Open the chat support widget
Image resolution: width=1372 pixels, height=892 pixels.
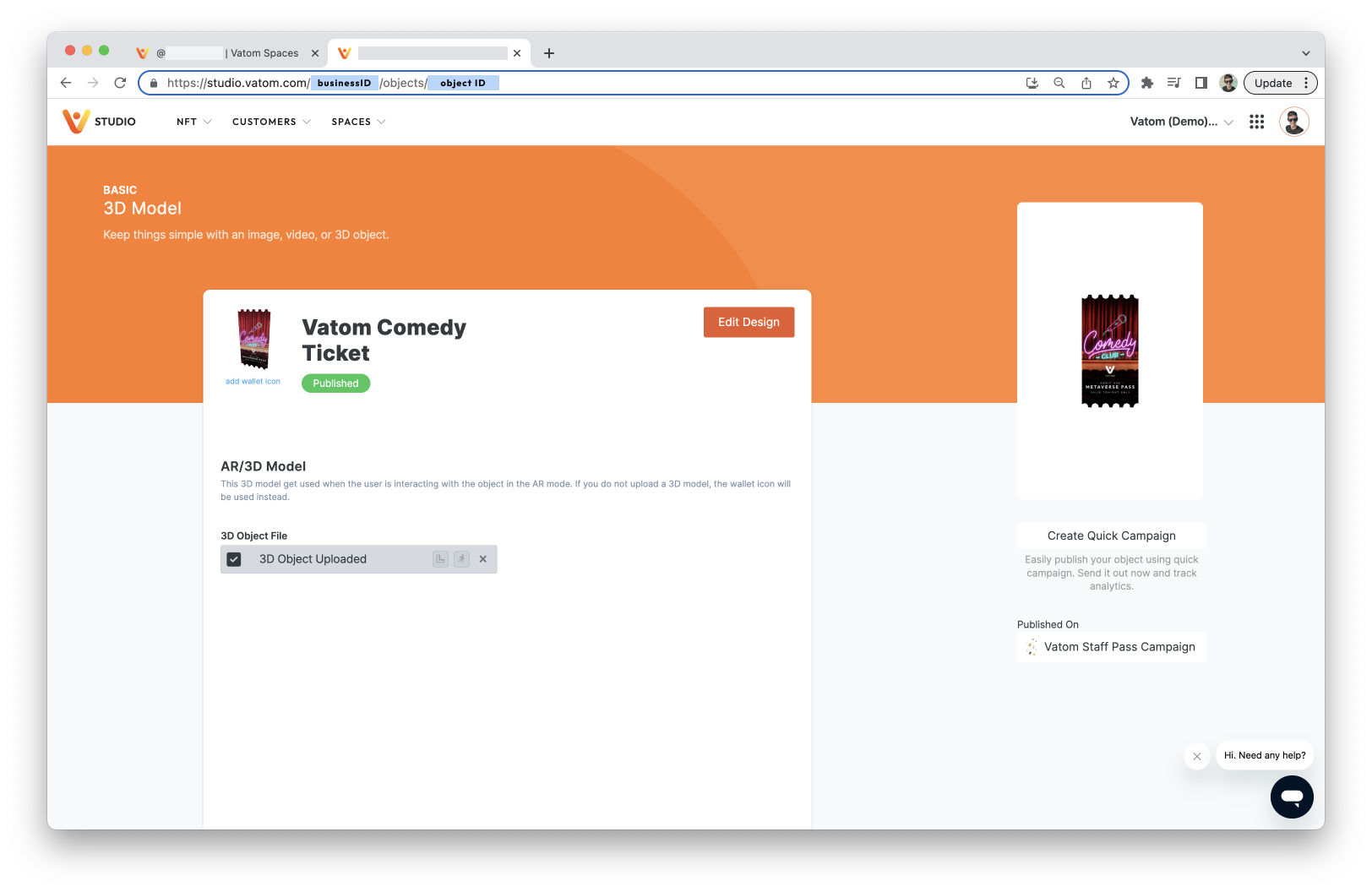tap(1292, 797)
